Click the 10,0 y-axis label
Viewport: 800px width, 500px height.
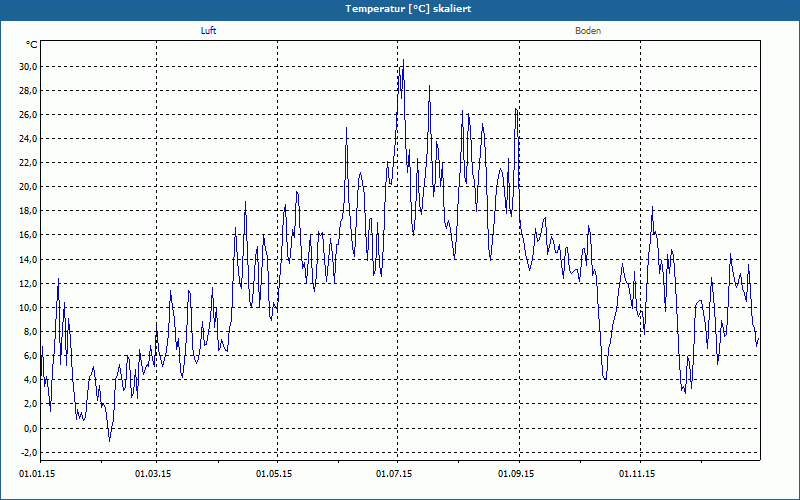click(28, 307)
